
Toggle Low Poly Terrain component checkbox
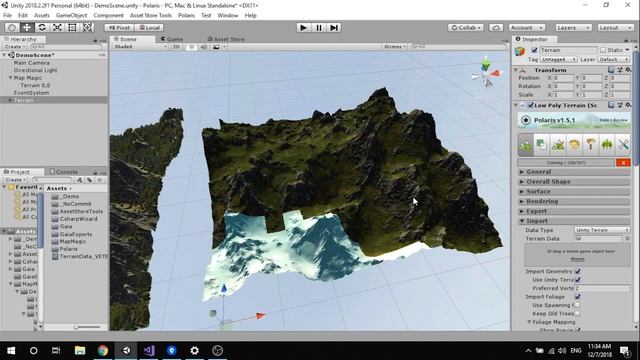coord(531,105)
